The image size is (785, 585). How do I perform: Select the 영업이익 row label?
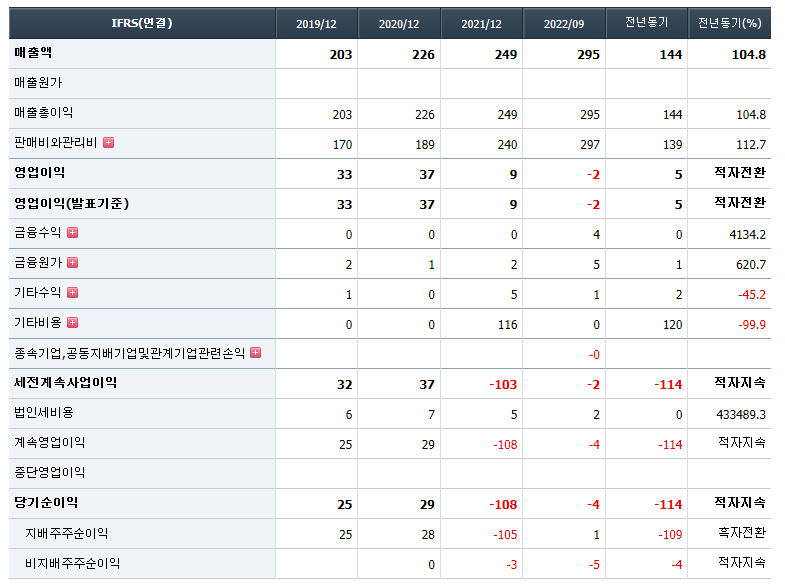40,173
